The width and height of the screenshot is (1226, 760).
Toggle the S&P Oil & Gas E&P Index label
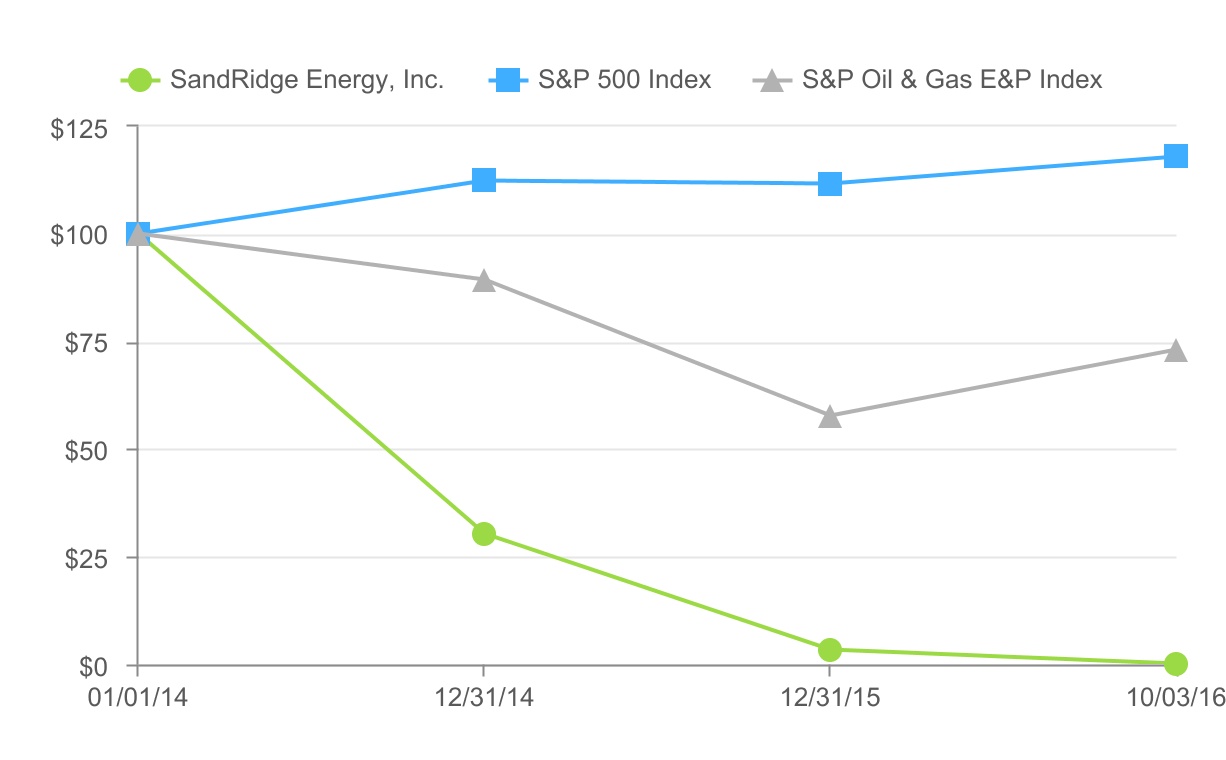tap(952, 79)
